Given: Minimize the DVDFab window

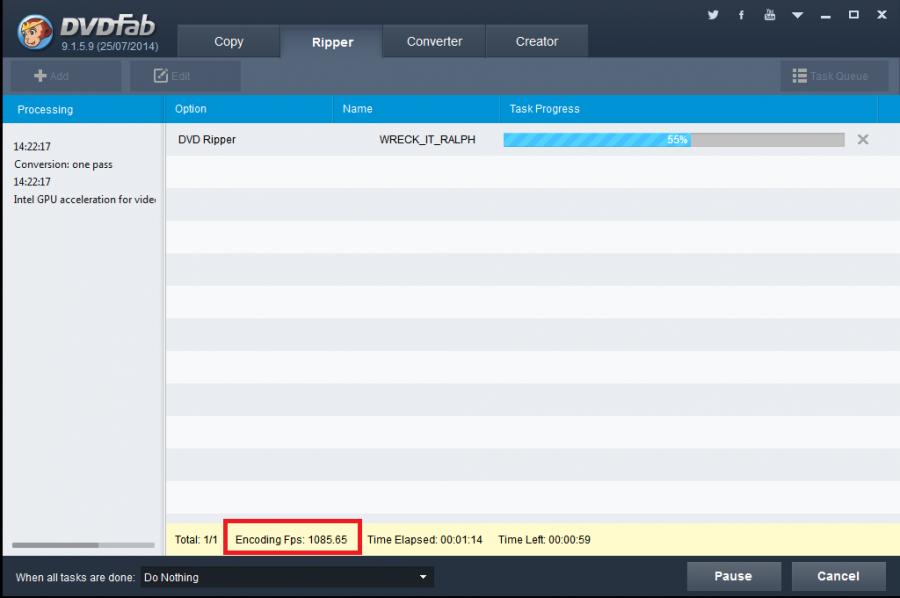Looking at the screenshot, I should 825,16.
